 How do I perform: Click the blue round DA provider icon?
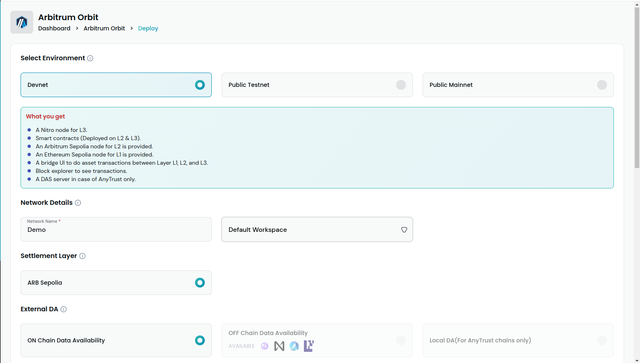294,346
